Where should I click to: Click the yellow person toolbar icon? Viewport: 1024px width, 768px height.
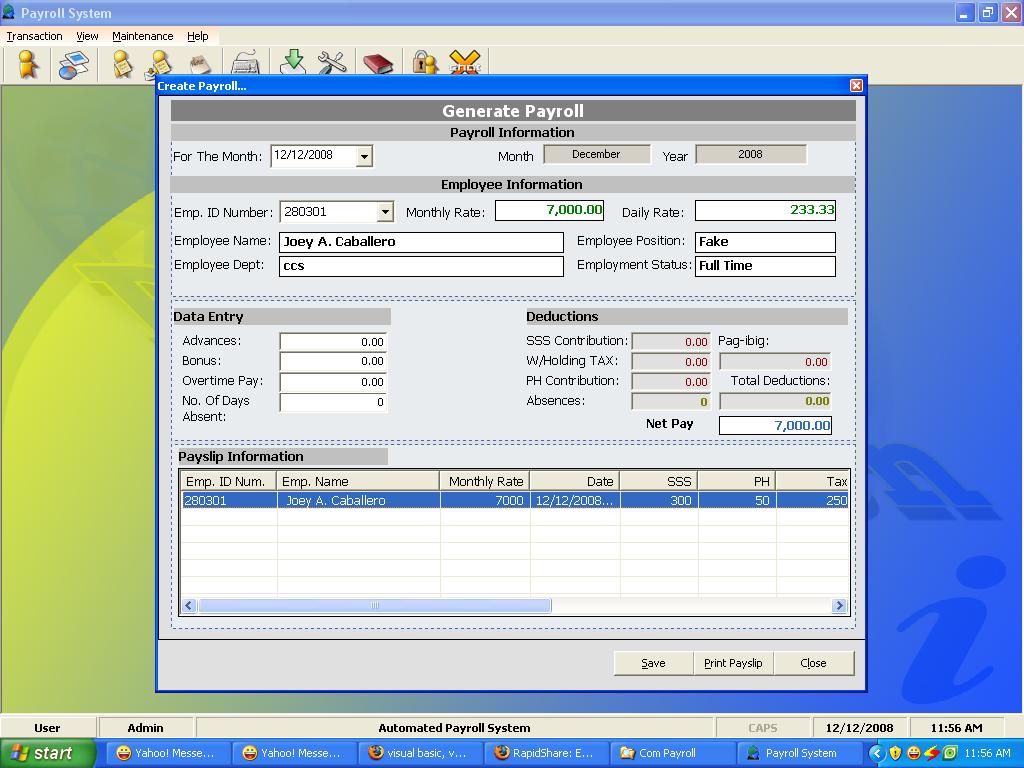click(28, 64)
